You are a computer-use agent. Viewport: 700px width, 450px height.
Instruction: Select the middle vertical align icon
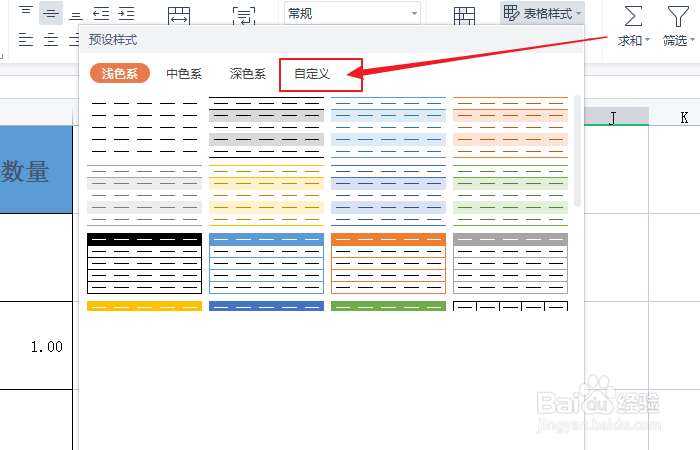point(51,13)
